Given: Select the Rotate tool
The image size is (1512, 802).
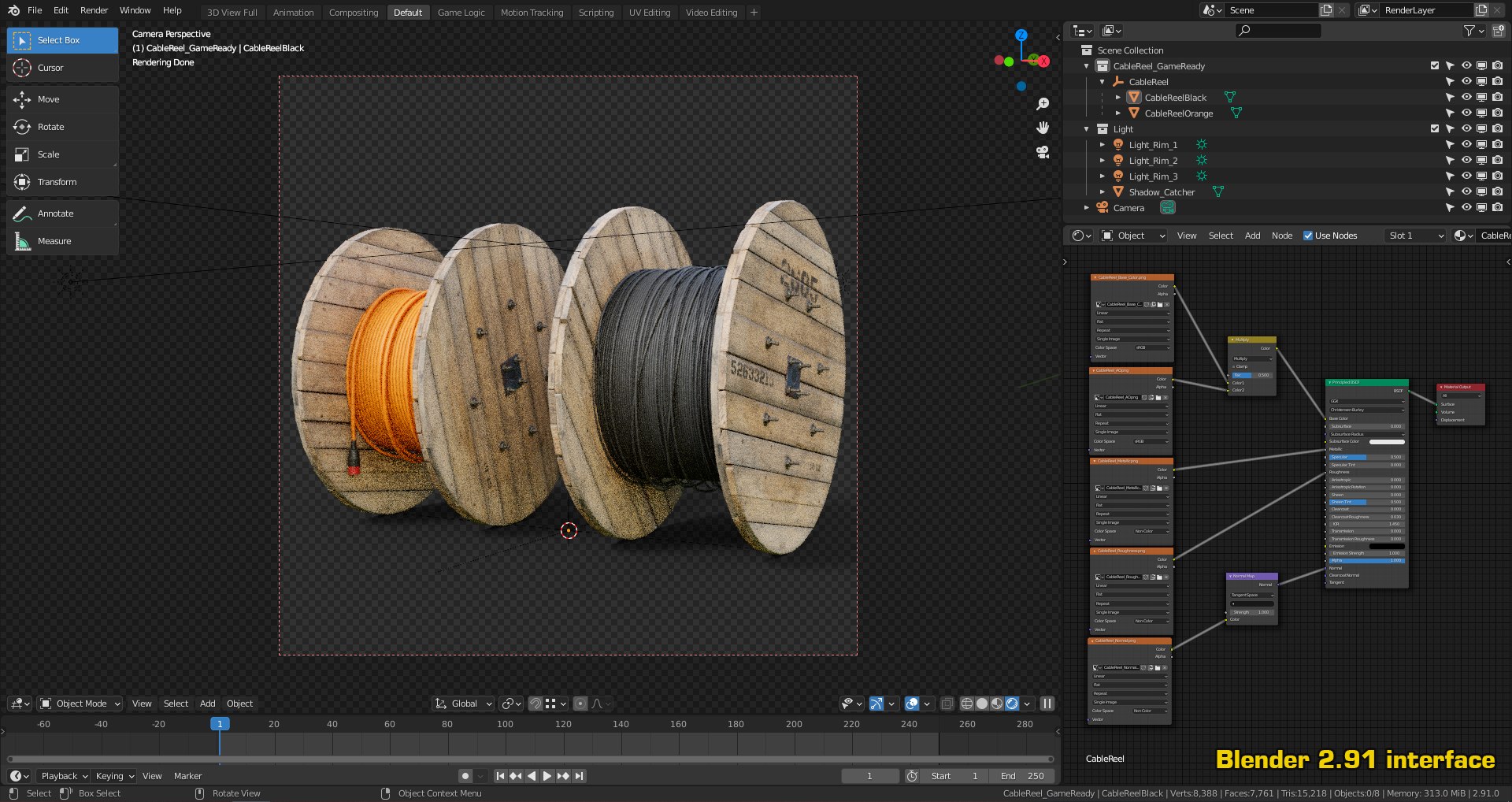Looking at the screenshot, I should click(x=62, y=127).
